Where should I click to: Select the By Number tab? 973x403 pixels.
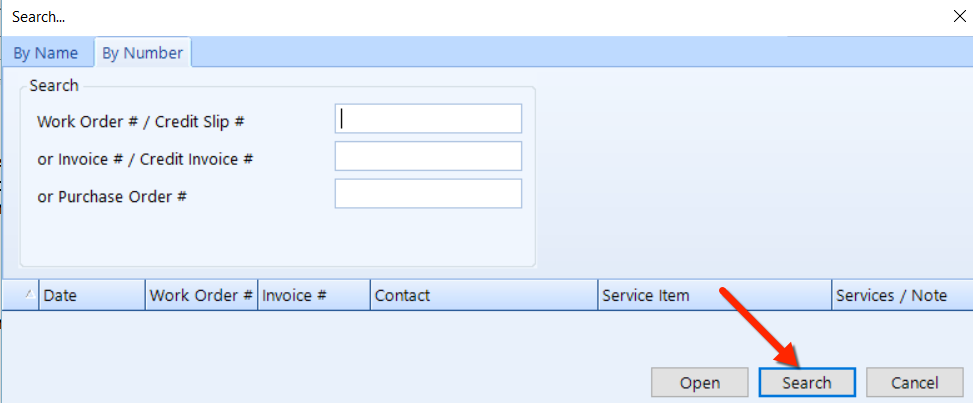(x=143, y=53)
